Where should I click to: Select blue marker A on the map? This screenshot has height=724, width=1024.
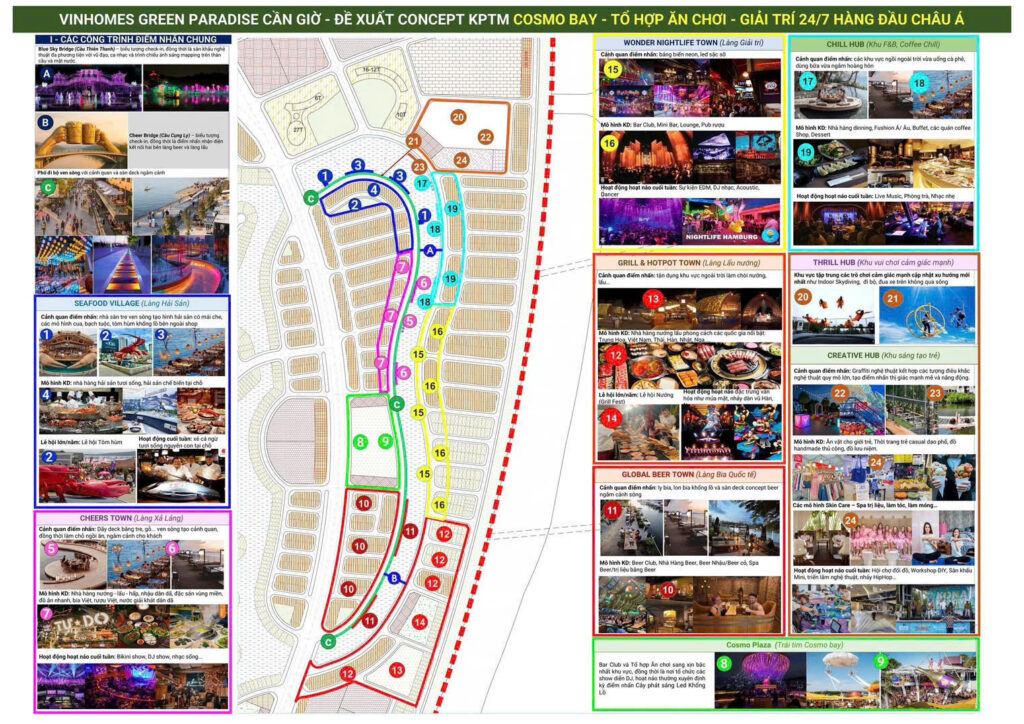click(429, 250)
